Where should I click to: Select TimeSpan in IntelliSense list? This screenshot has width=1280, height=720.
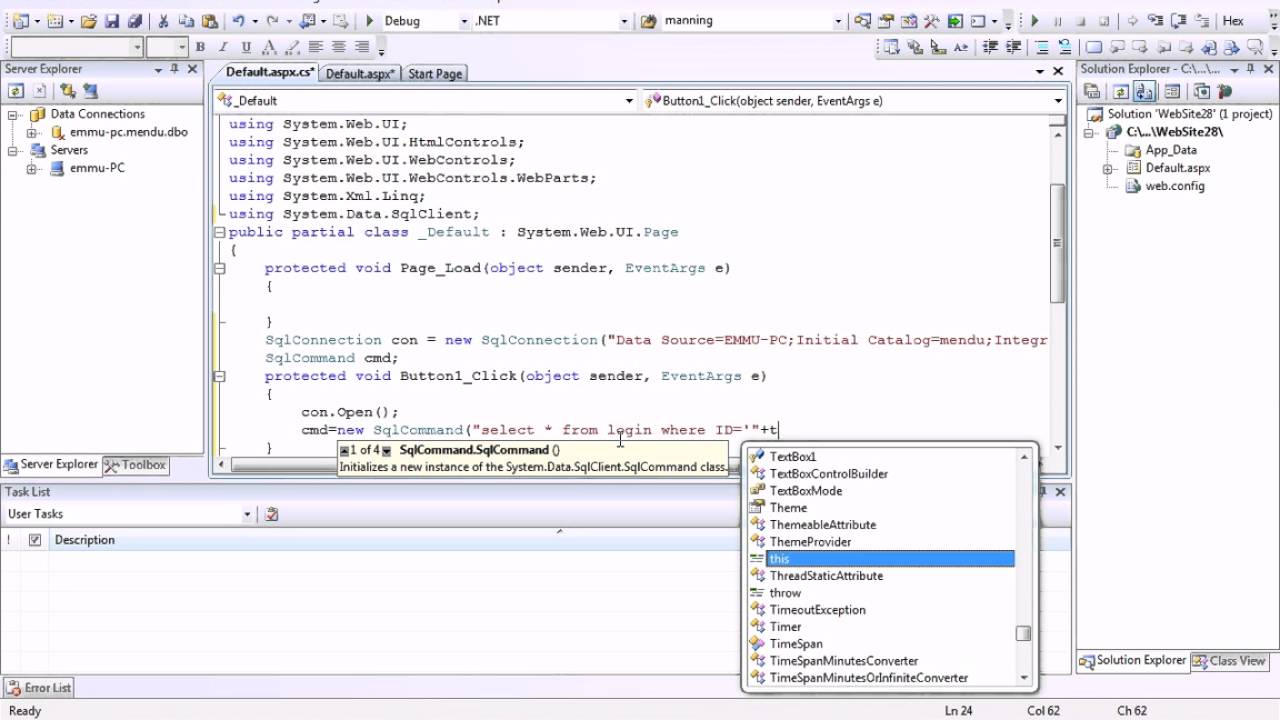click(796, 644)
